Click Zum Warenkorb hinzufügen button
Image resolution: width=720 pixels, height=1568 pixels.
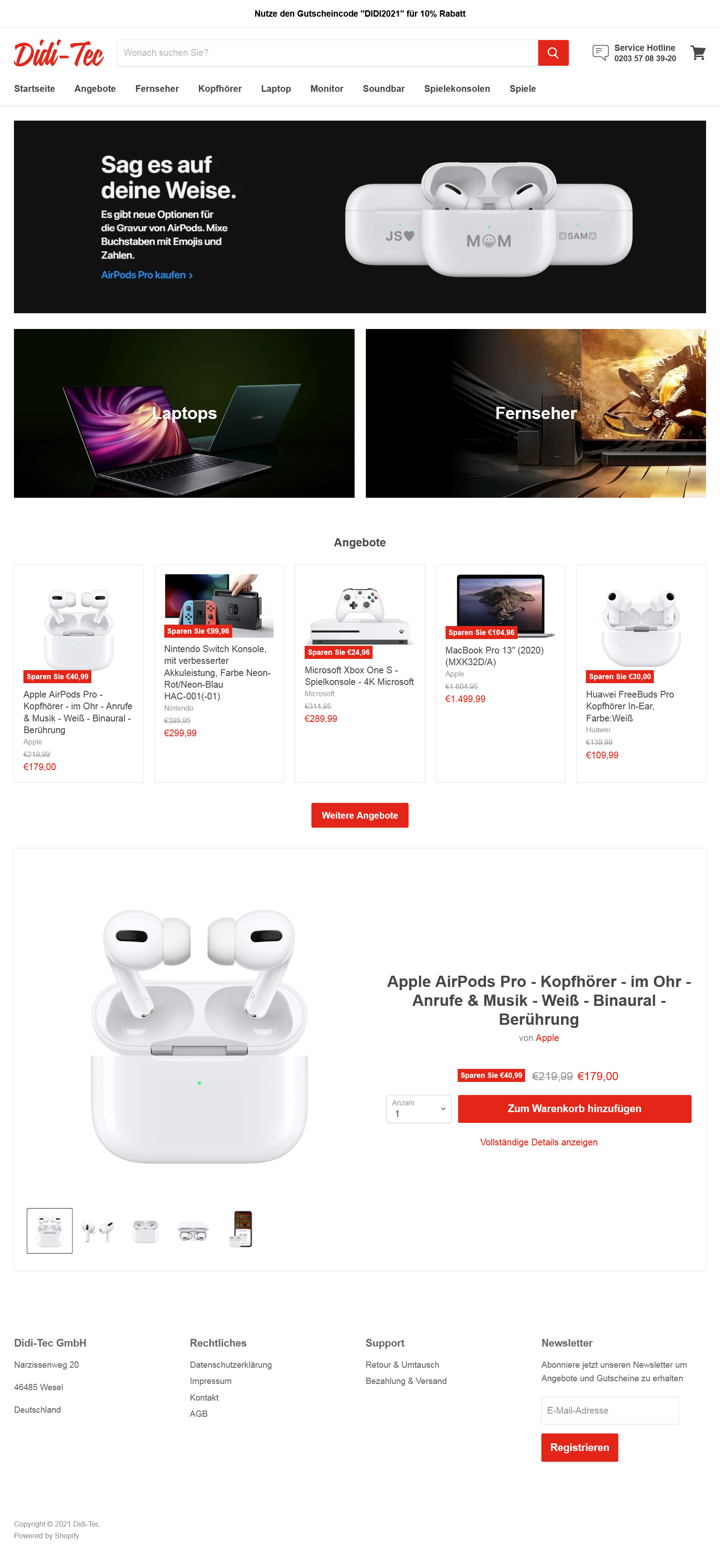[x=575, y=1108]
